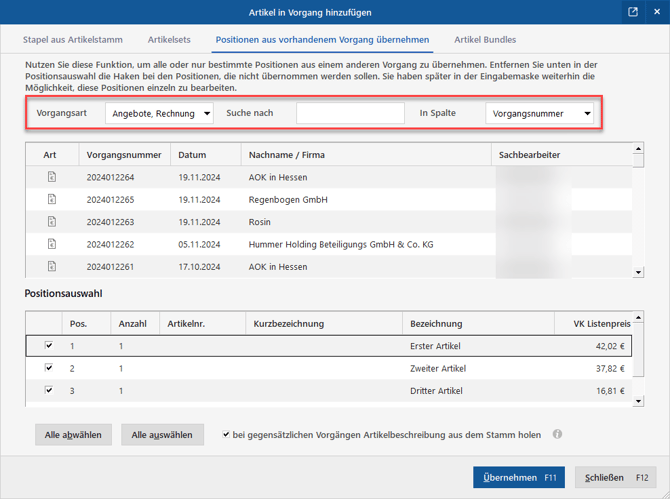Open the Vorgangsart dropdown
This screenshot has height=499, width=670.
(159, 113)
